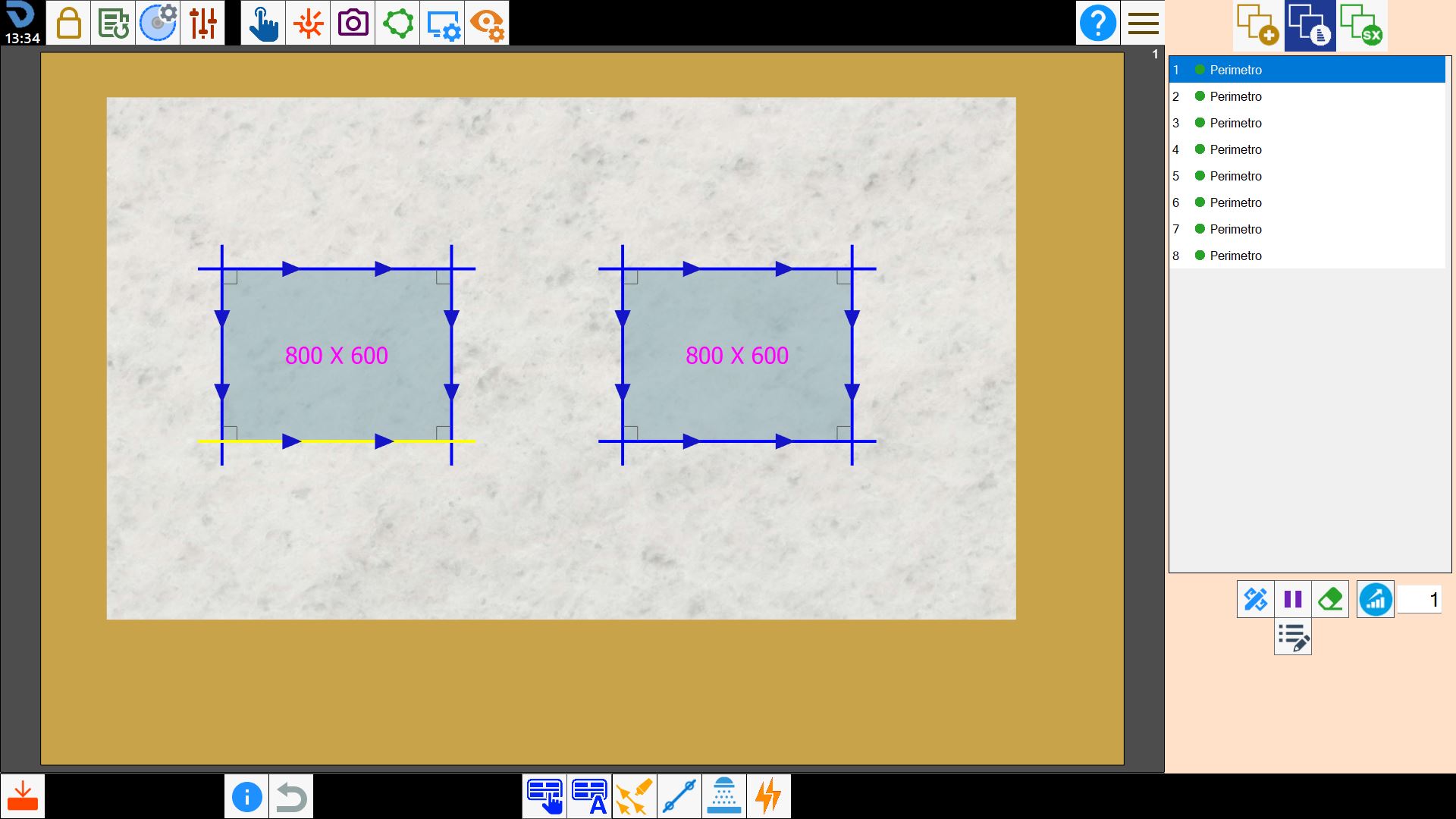Click the numeric field showing 1
The height and width of the screenshot is (819, 1456).
click(x=1420, y=600)
